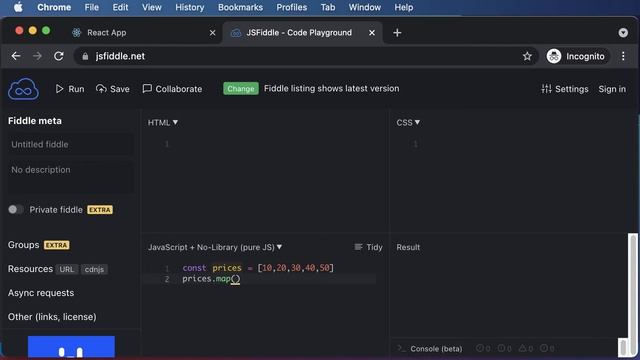Go back in browser history
Screen dimensions: 640x360
click(16, 56)
